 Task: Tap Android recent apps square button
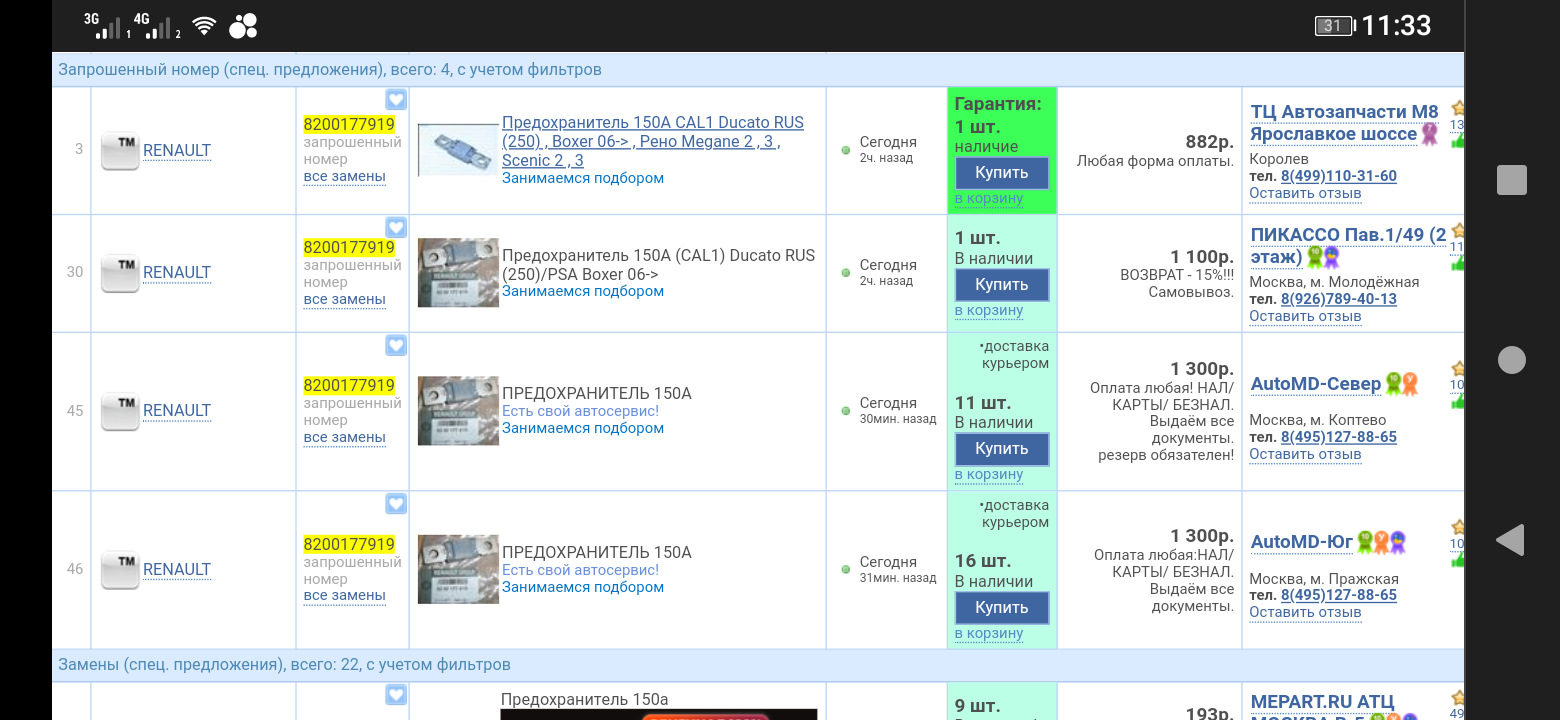pos(1512,180)
